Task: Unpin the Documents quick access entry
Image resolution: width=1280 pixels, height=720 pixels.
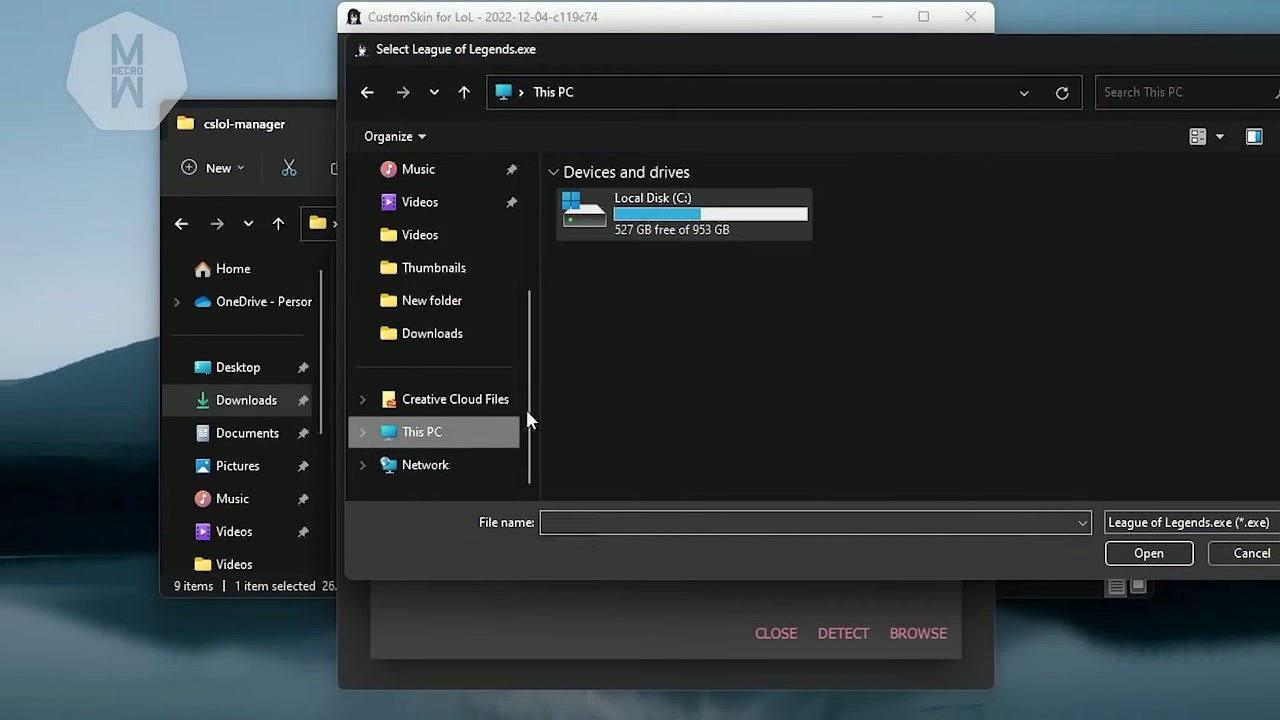Action: (303, 434)
